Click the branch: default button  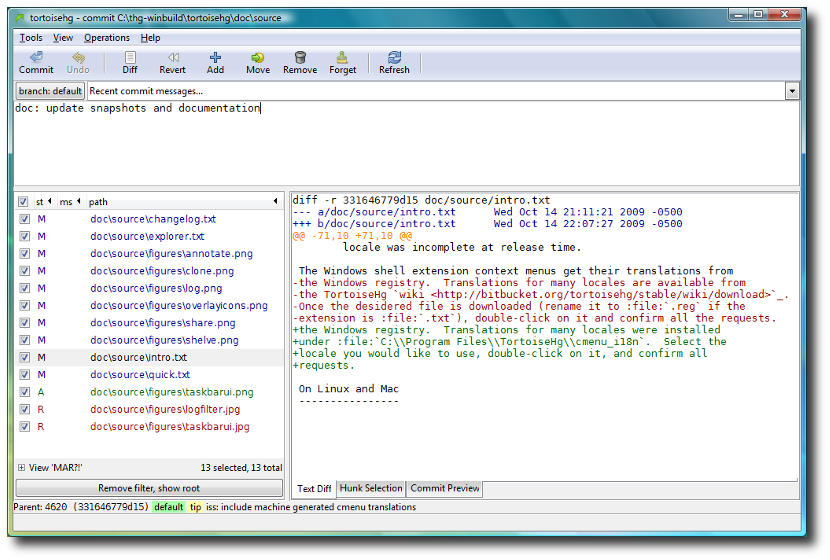tap(50, 91)
